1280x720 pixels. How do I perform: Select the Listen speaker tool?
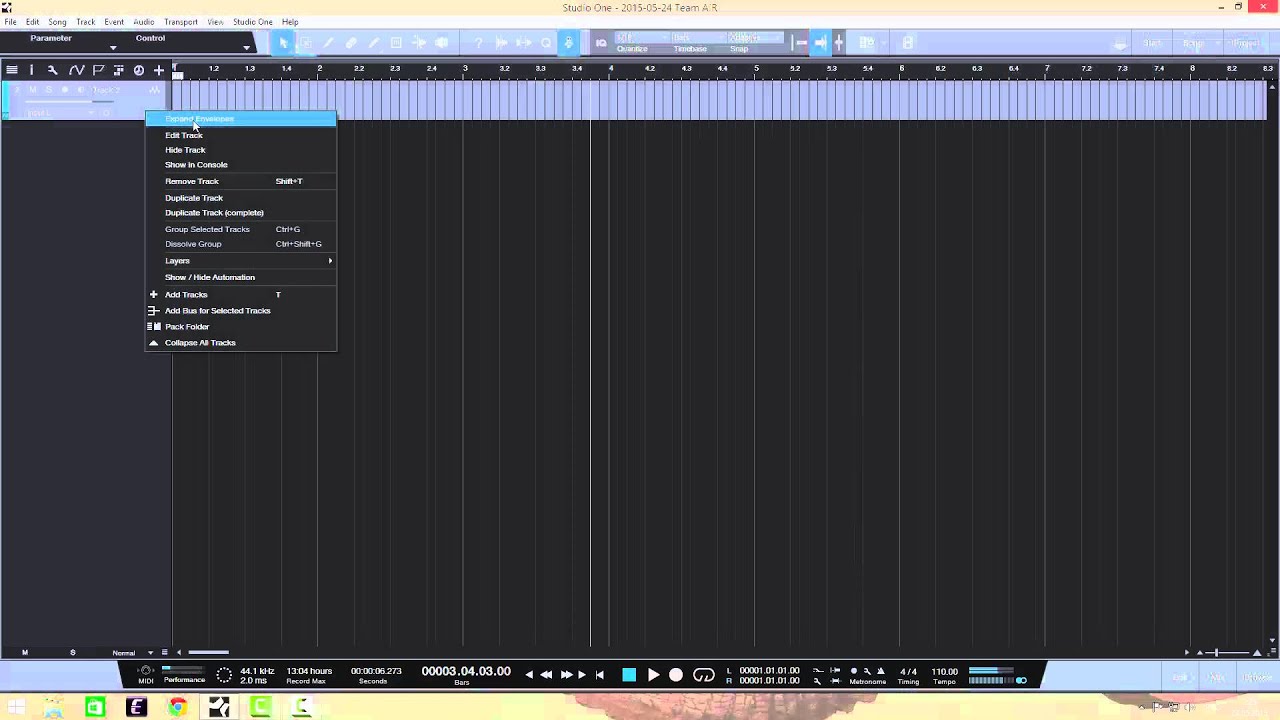[x=441, y=42]
